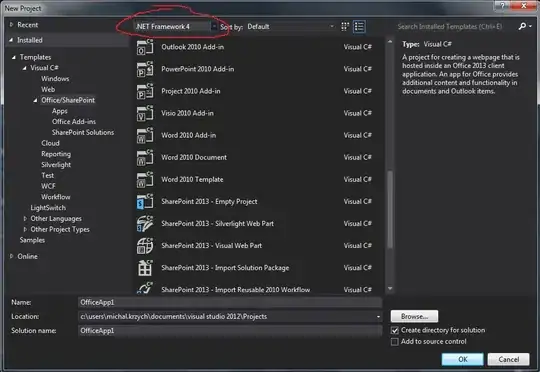The image size is (540, 372).
Task: Toggle Create directory for solution checkbox
Action: pyautogui.click(x=395, y=330)
